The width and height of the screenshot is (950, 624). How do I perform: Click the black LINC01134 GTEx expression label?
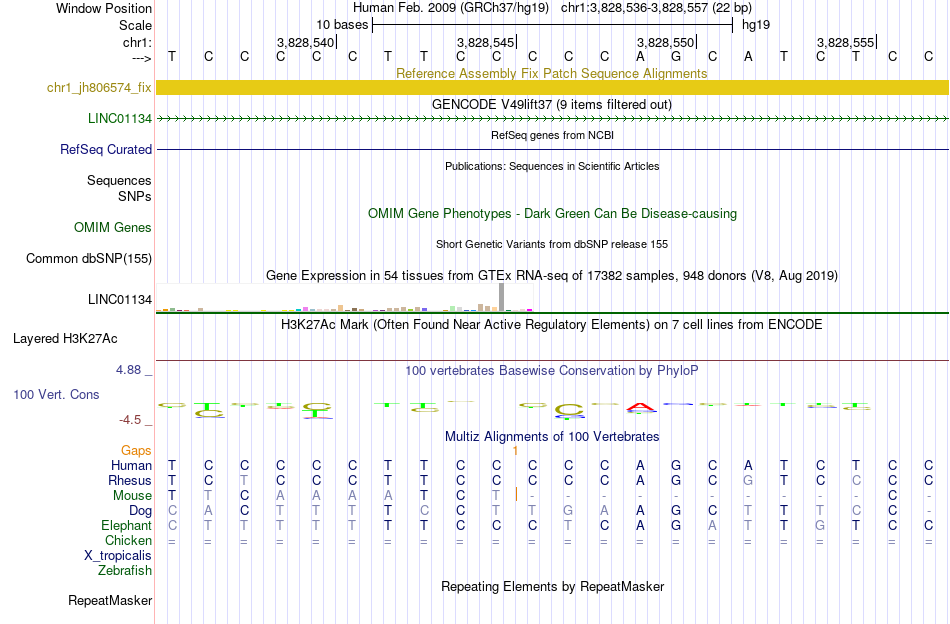click(x=119, y=299)
